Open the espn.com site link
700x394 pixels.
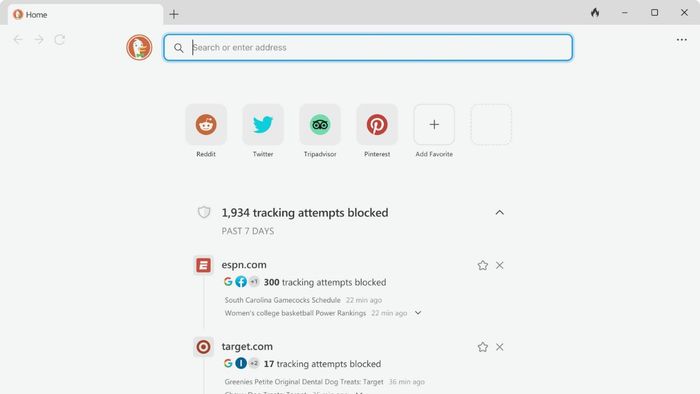point(244,265)
